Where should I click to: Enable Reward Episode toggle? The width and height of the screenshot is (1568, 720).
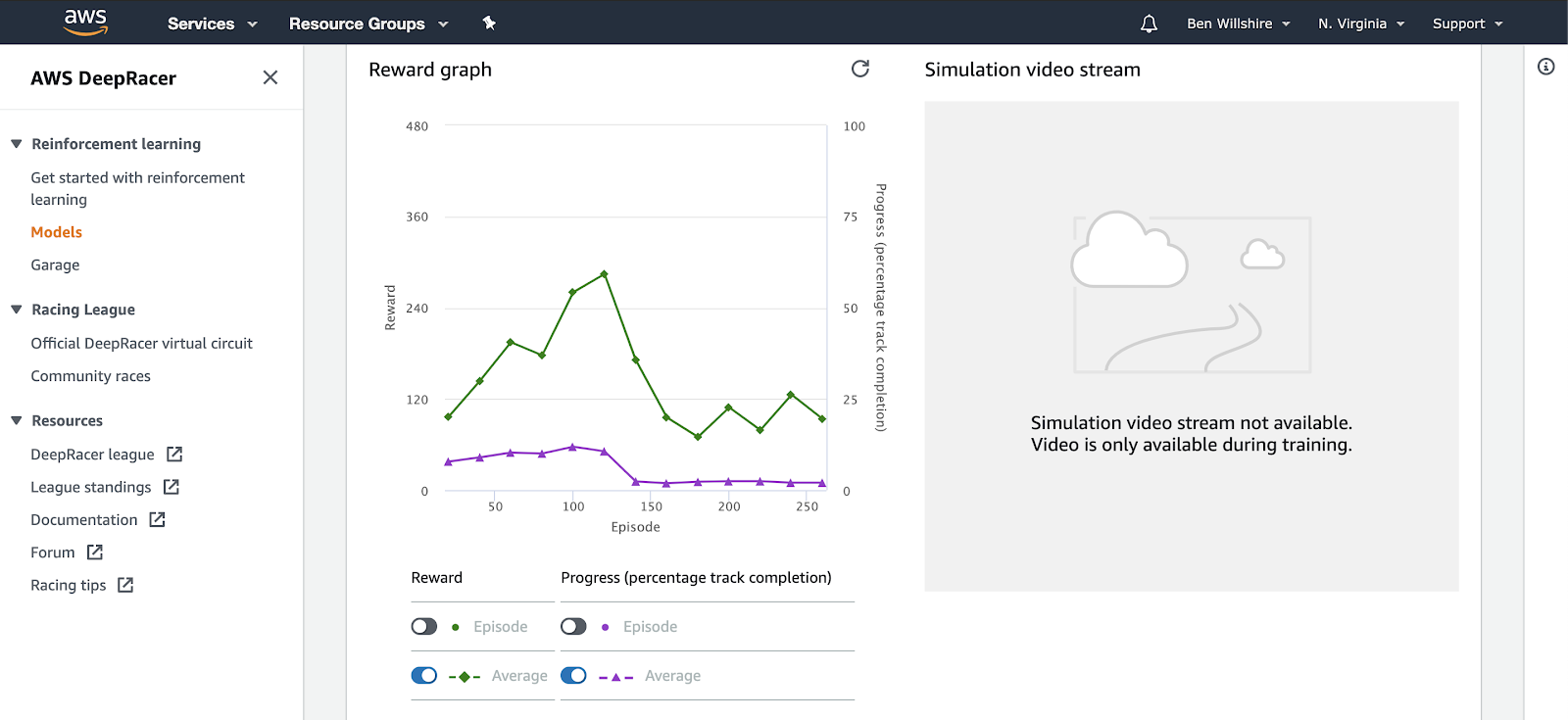tap(424, 626)
